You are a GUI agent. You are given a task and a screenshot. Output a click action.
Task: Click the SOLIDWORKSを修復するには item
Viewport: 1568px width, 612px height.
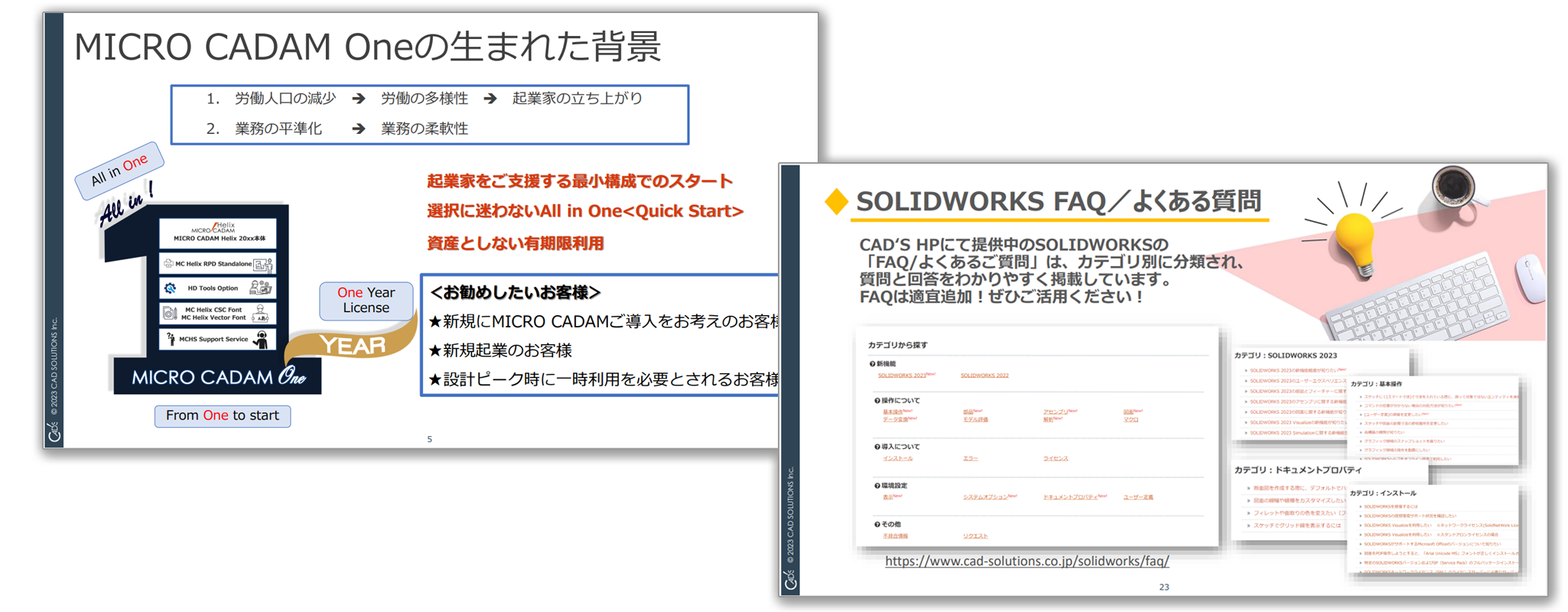click(x=1391, y=506)
